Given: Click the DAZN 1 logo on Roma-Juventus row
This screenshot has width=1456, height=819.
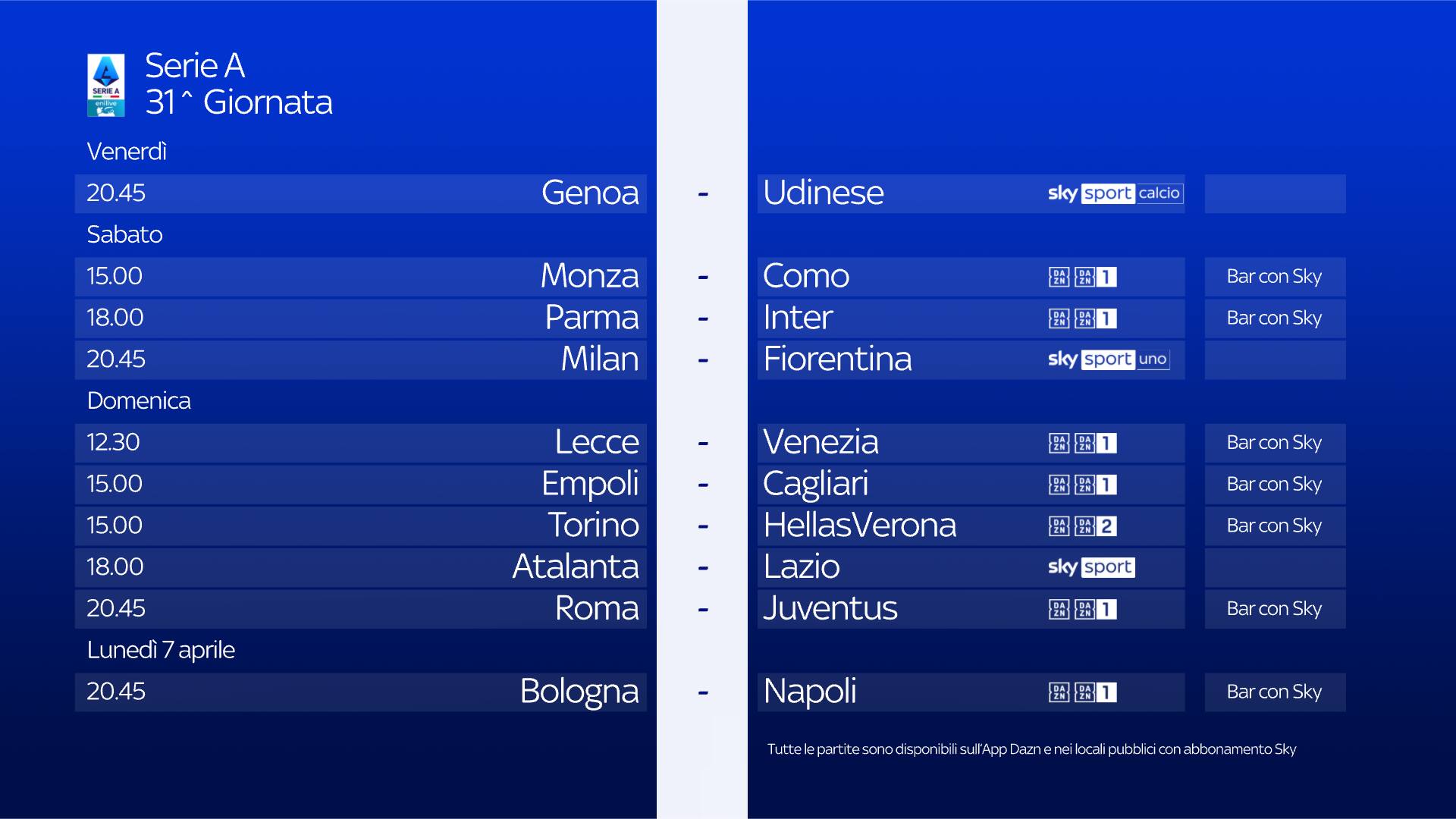Looking at the screenshot, I should (x=1083, y=609).
